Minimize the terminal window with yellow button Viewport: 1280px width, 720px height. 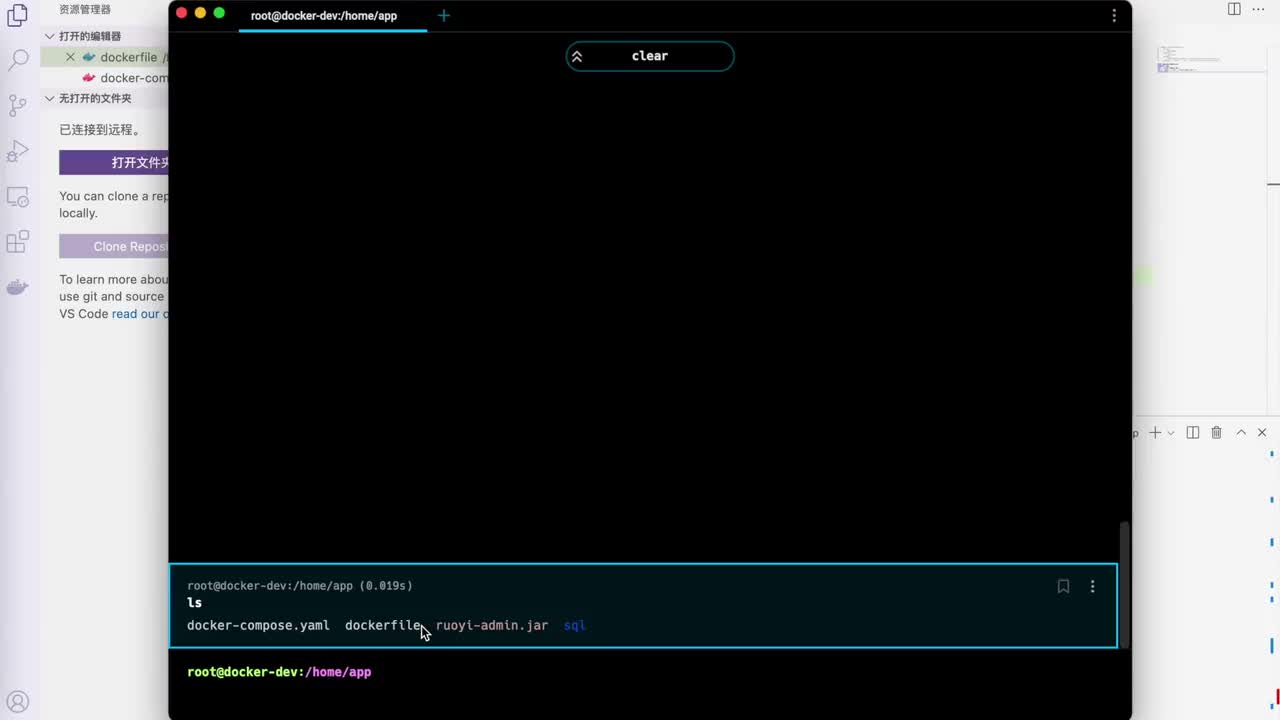(x=200, y=13)
